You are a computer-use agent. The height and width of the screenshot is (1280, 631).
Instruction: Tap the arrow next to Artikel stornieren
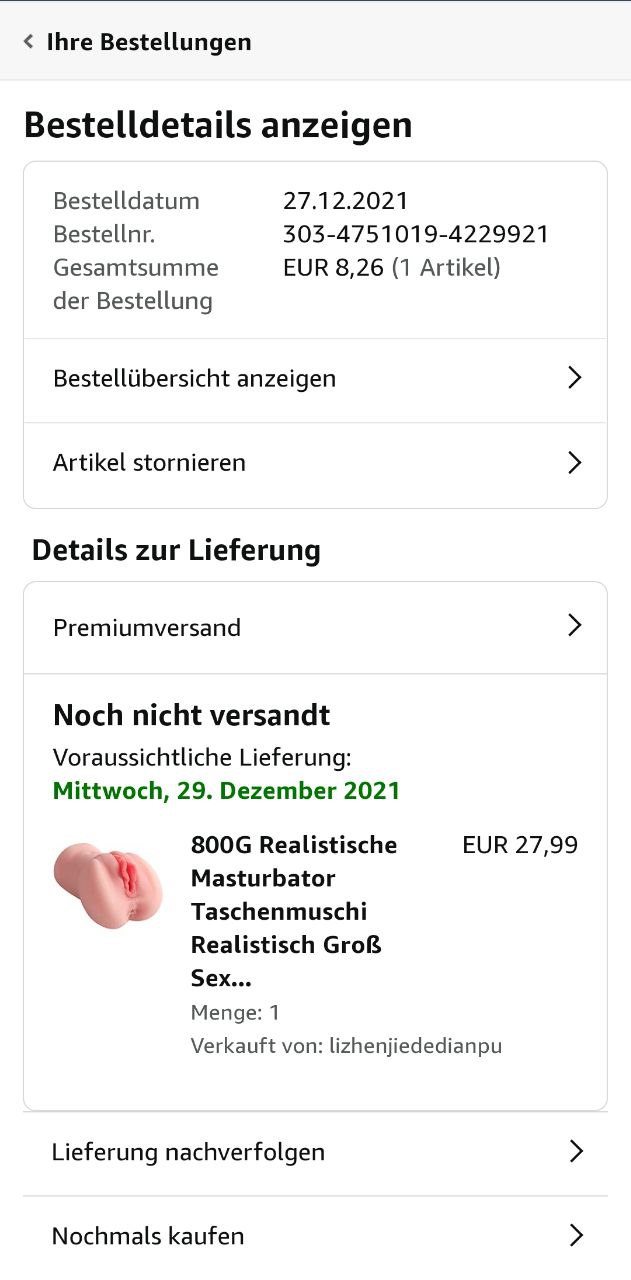[x=574, y=462]
